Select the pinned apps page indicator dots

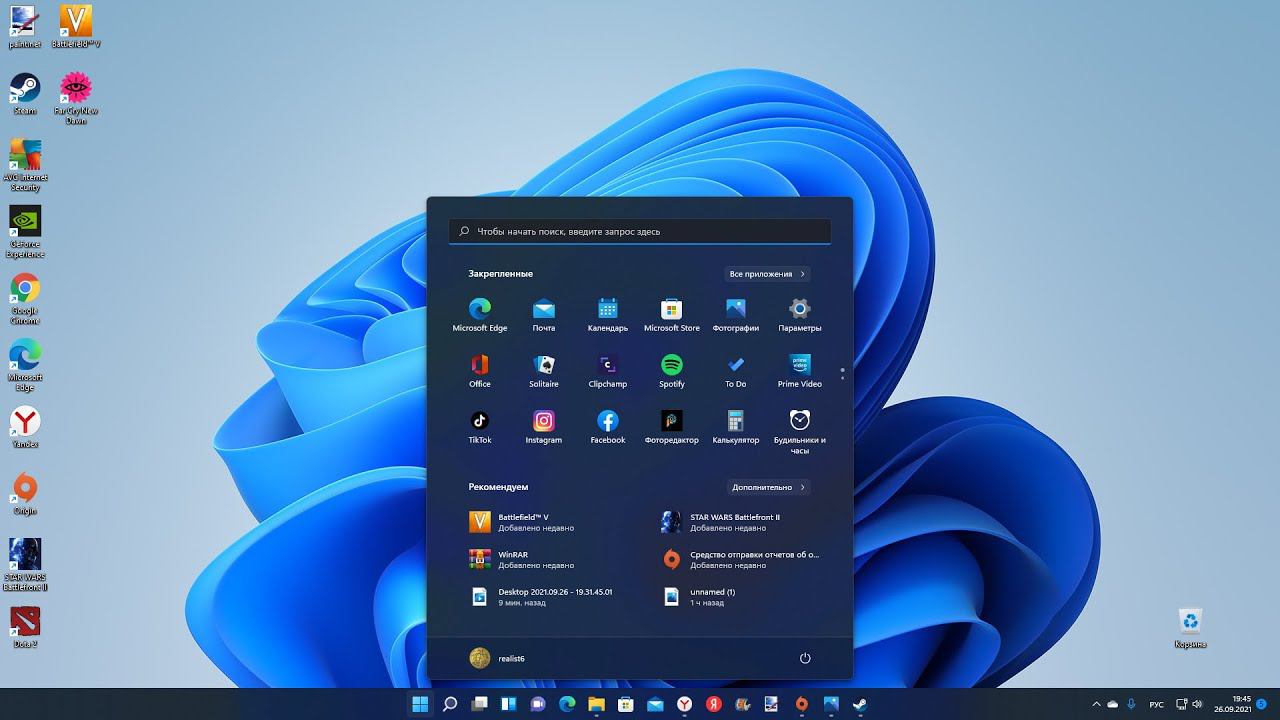pyautogui.click(x=843, y=374)
